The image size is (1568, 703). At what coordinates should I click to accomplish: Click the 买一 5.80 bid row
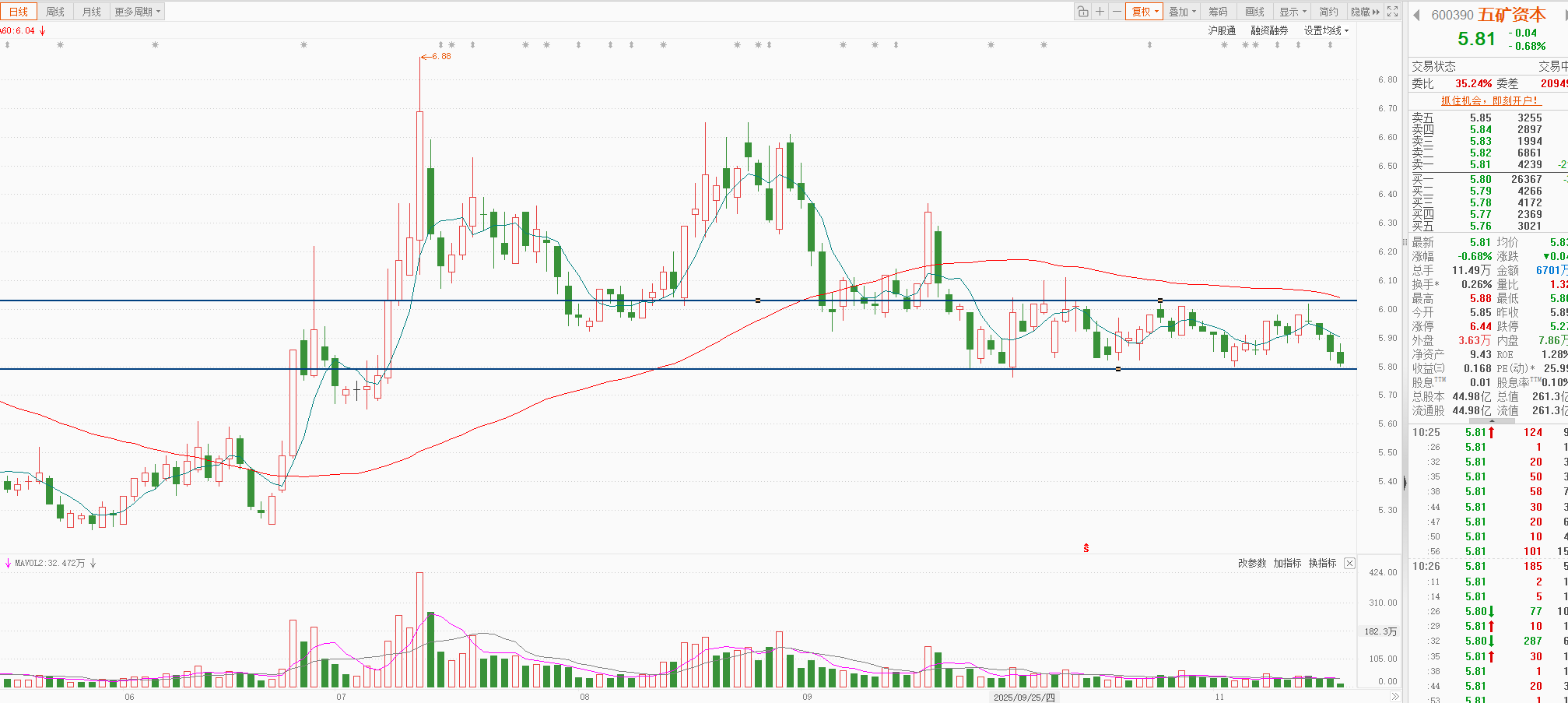tap(1488, 179)
